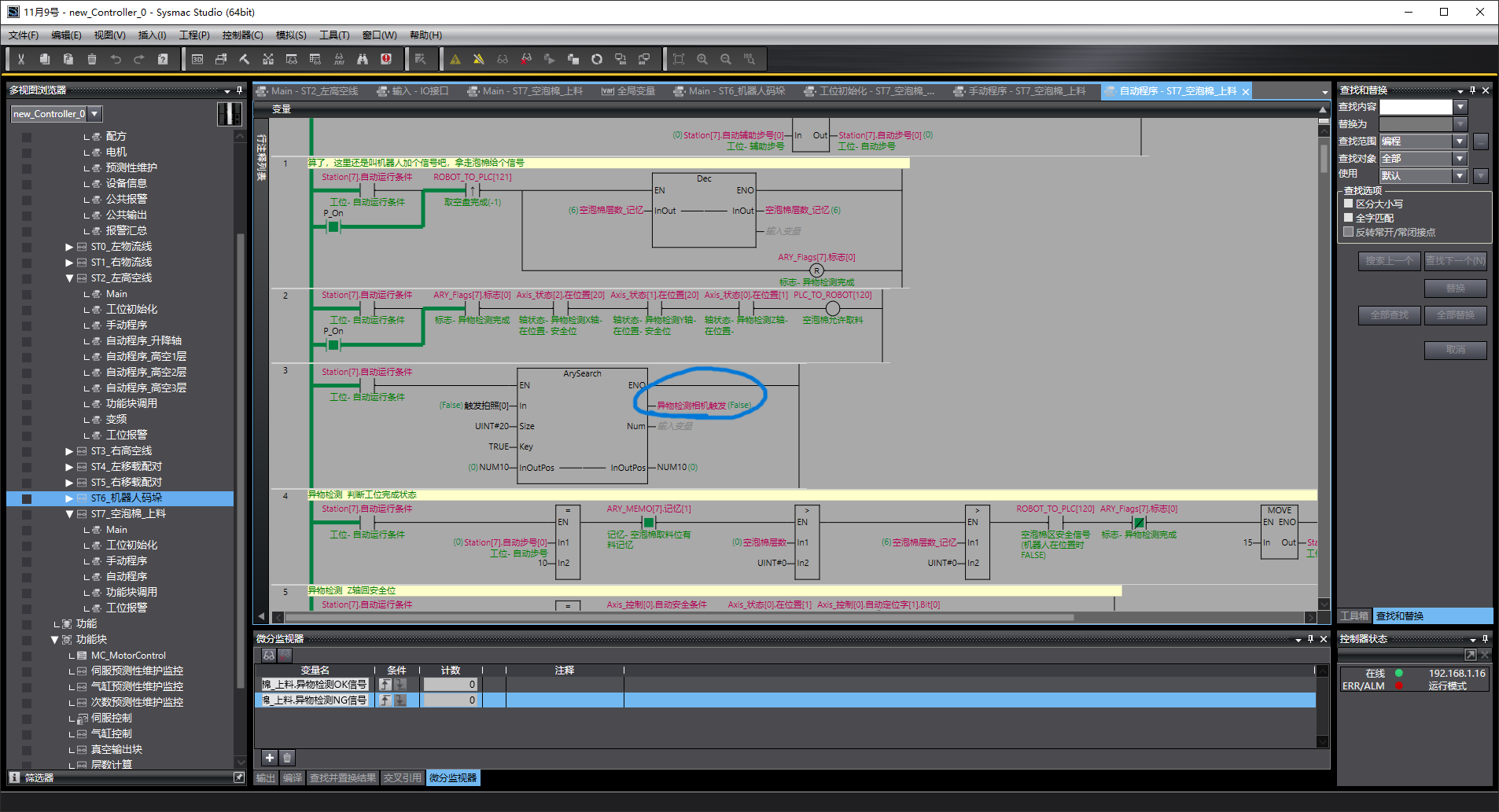Image resolution: width=1499 pixels, height=812 pixels.
Task: Click the 全部查找 button
Action: pyautogui.click(x=1389, y=315)
